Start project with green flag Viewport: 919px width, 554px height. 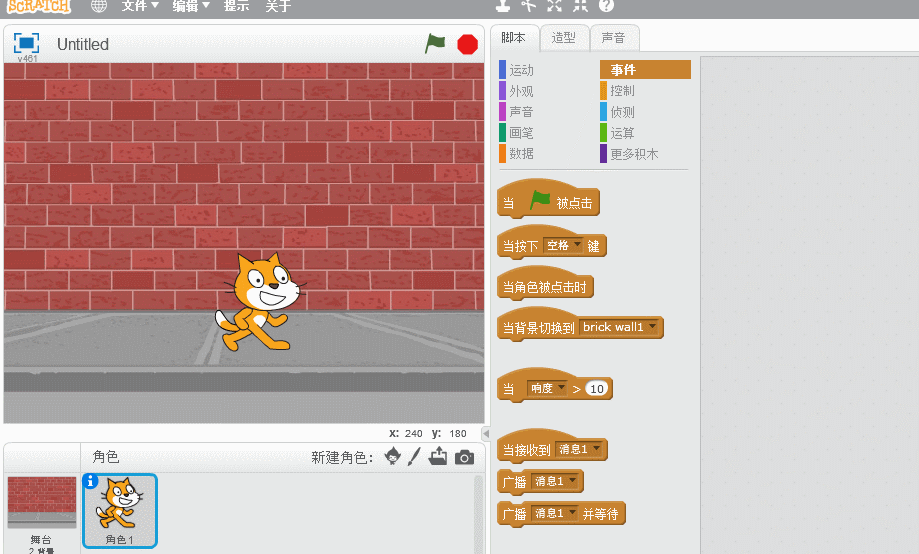coord(435,43)
